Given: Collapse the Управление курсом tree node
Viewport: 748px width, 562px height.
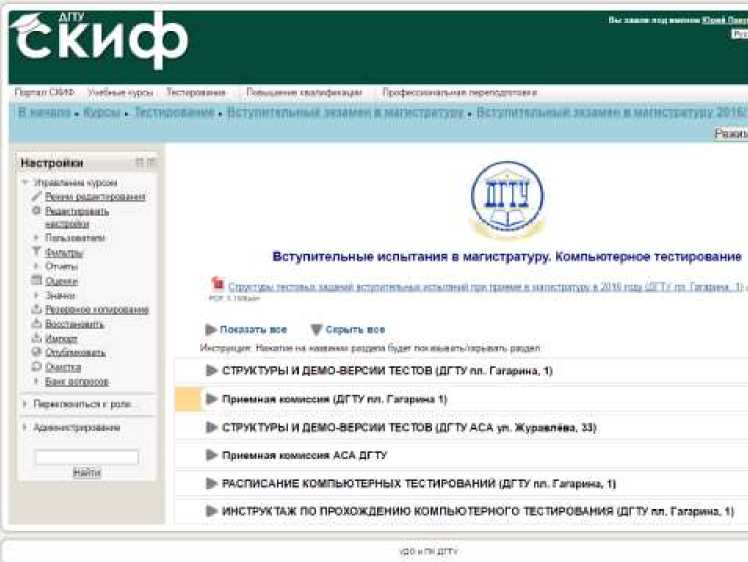Looking at the screenshot, I should tap(25, 182).
